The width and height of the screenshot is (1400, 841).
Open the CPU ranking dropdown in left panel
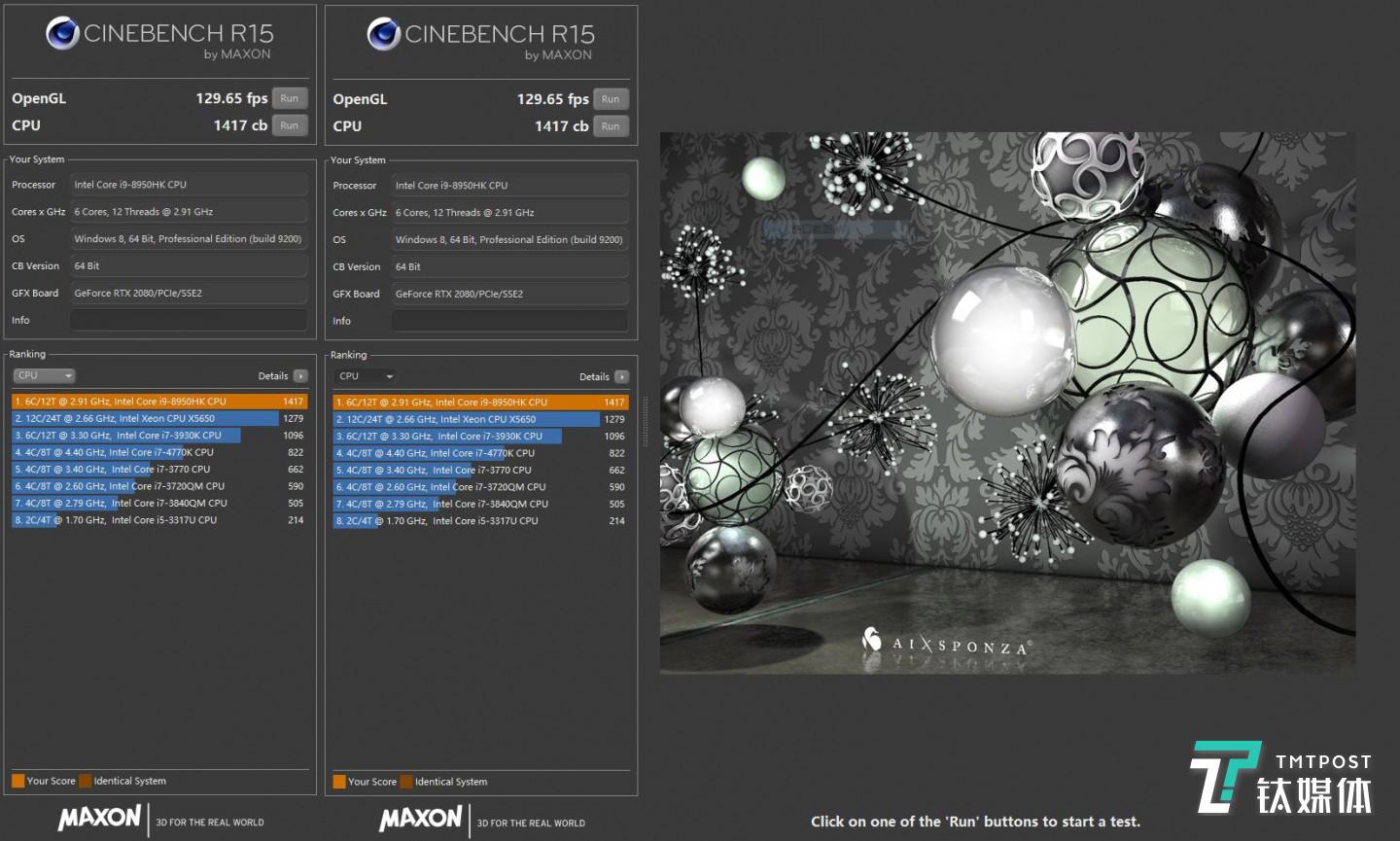(x=44, y=376)
